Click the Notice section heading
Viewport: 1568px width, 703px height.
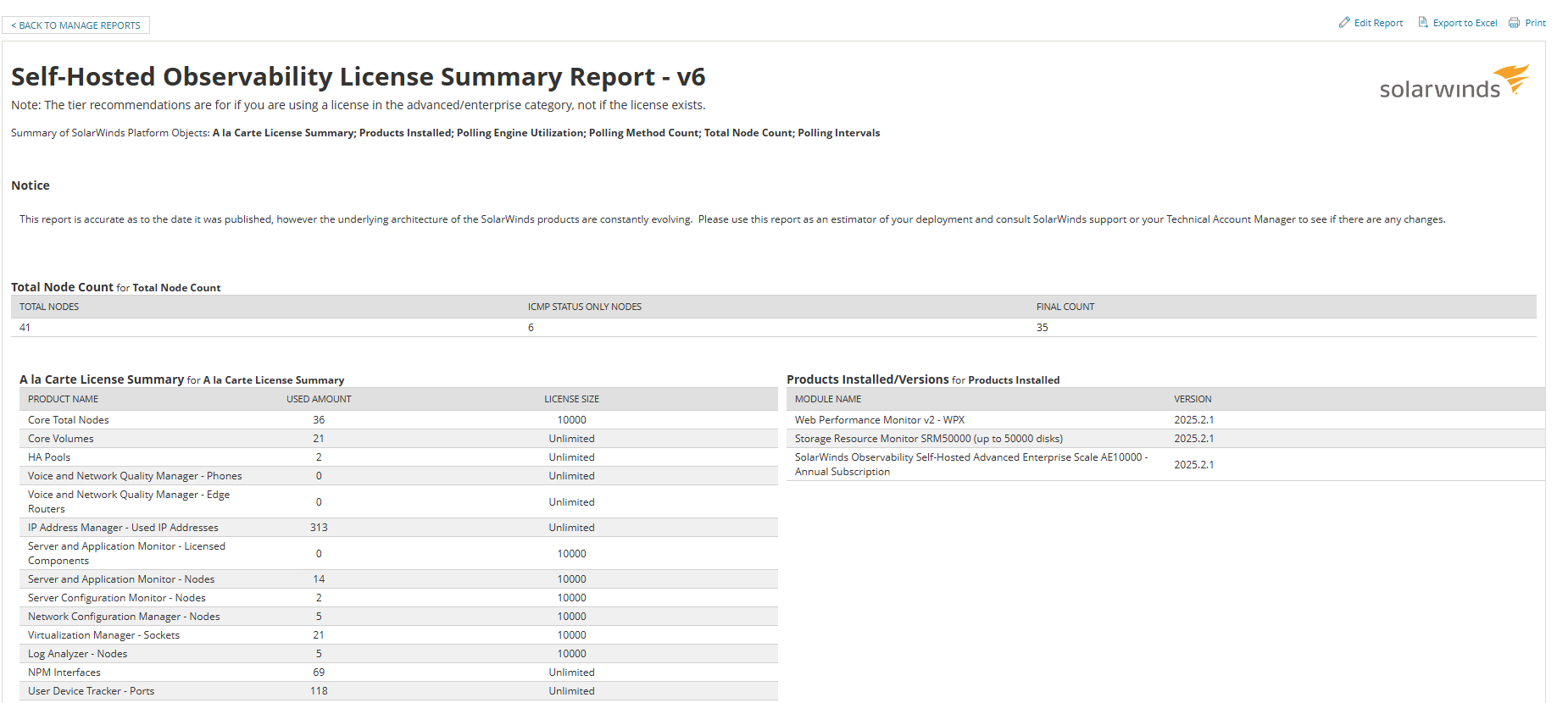[31, 185]
